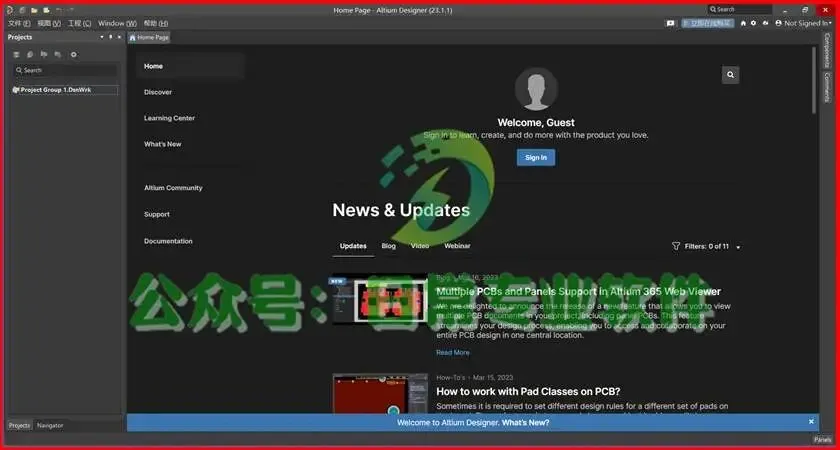Click the magnifier search button on Home Page

point(731,75)
